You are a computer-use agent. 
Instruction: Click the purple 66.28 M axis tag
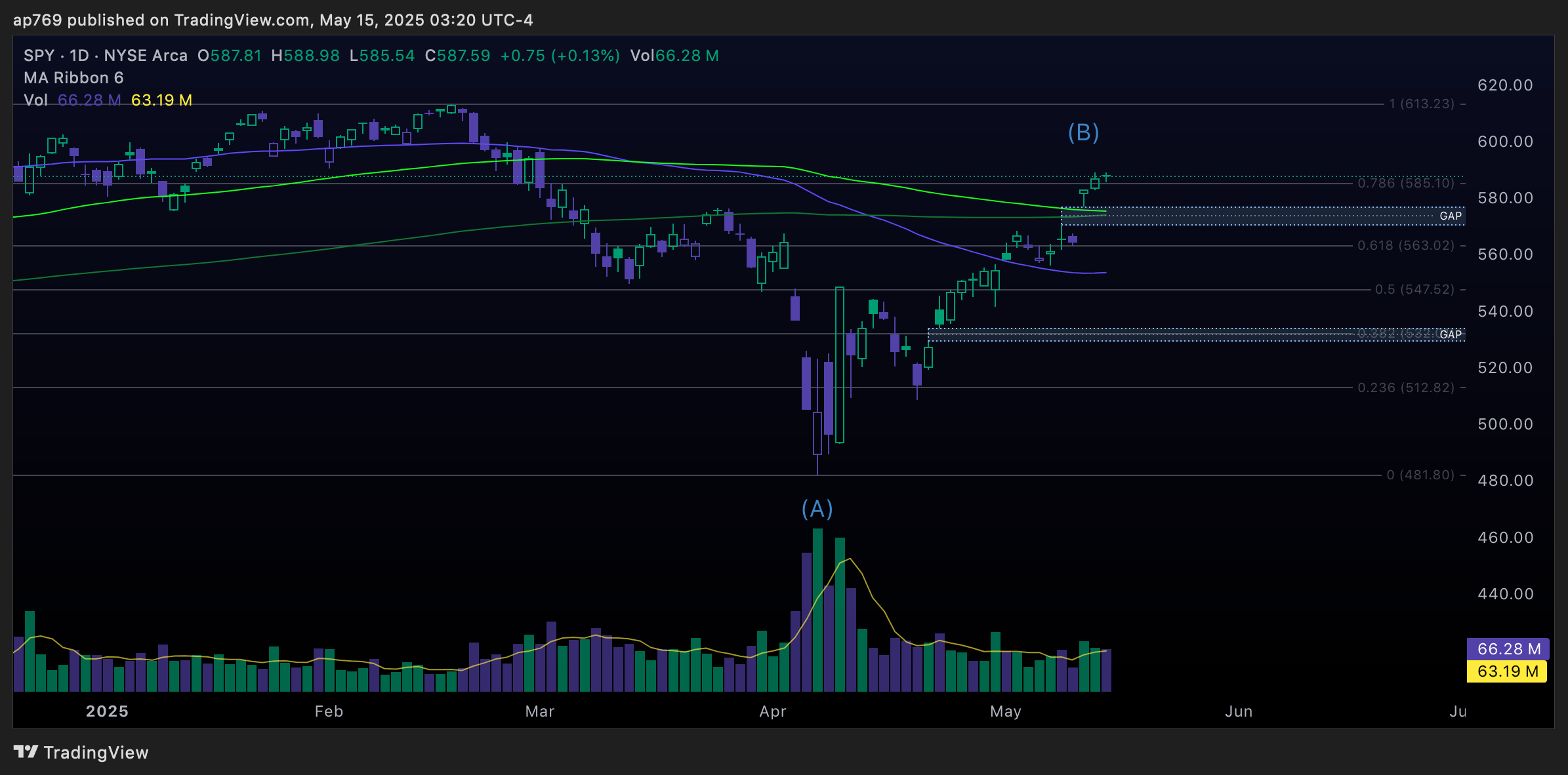(1508, 649)
